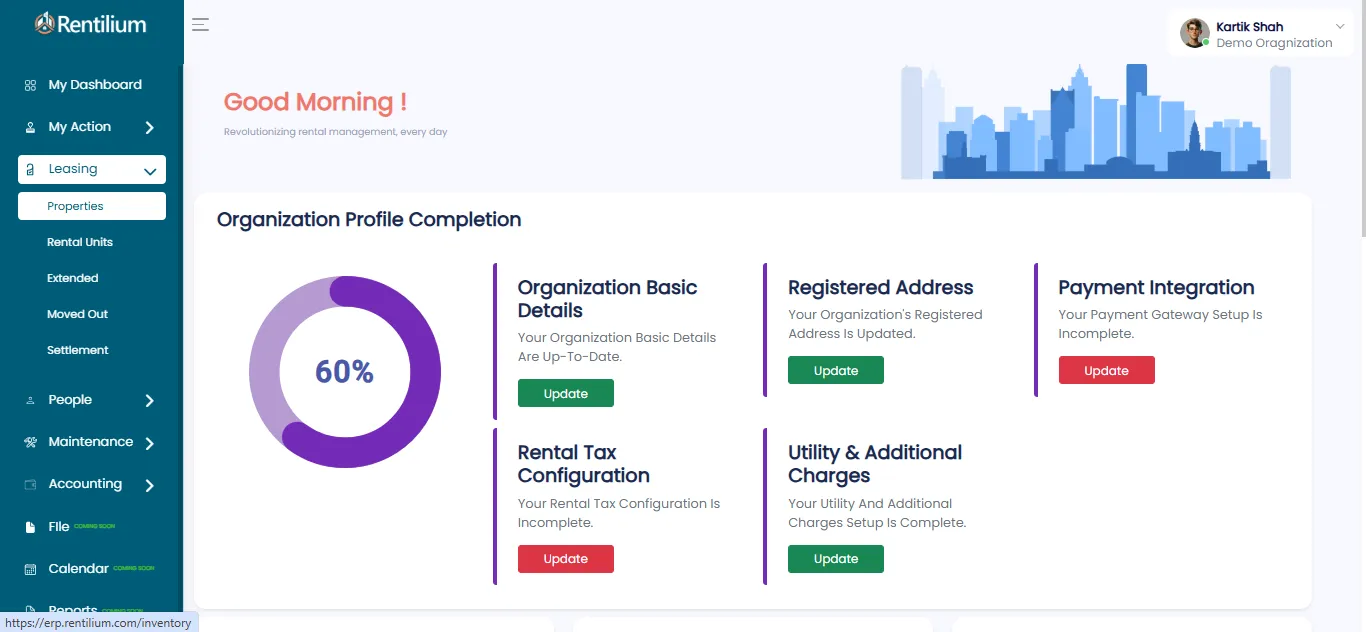
Task: Click the city skyline banner illustration
Action: [1096, 122]
